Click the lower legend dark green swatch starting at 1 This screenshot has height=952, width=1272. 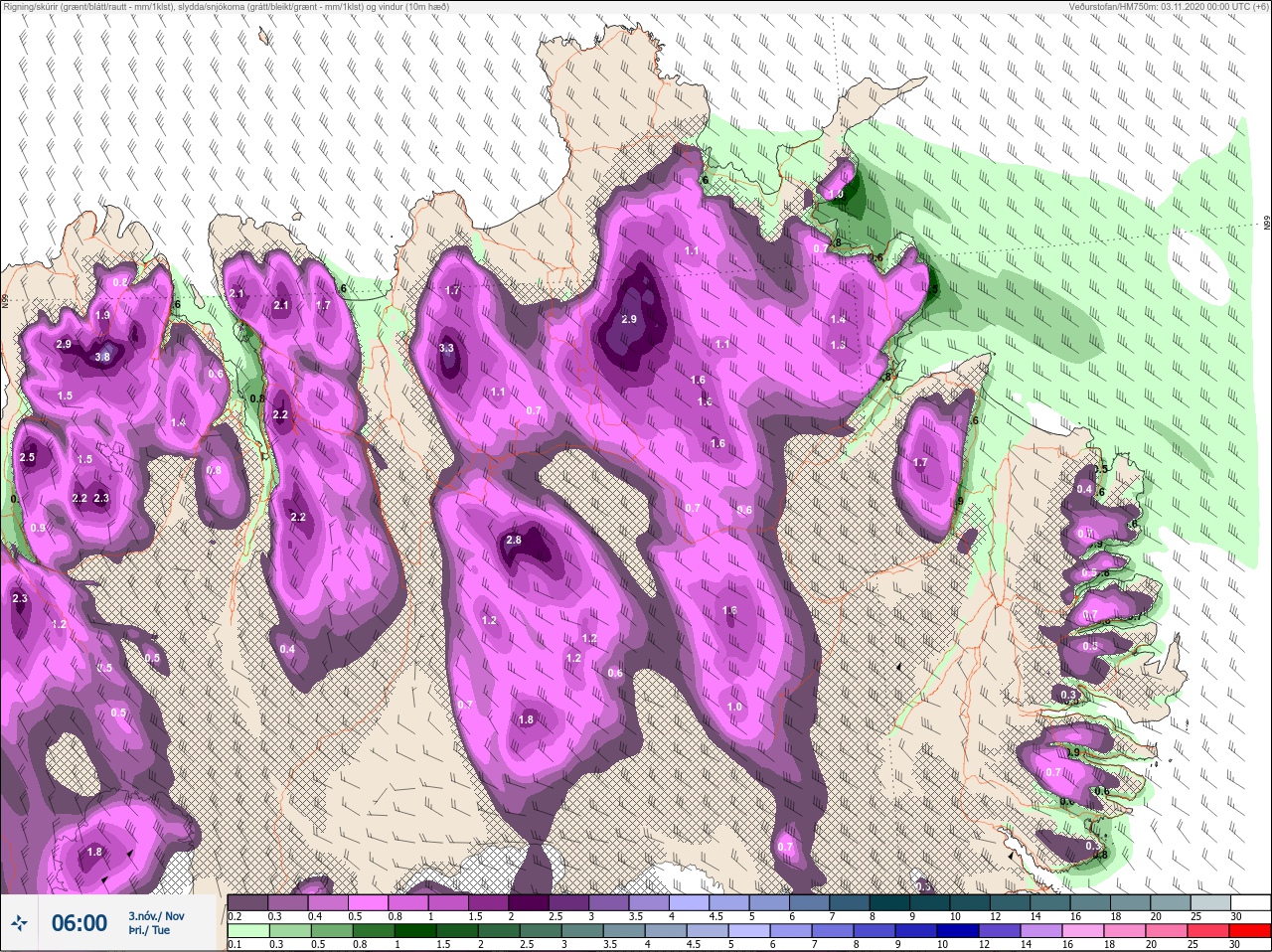(414, 932)
